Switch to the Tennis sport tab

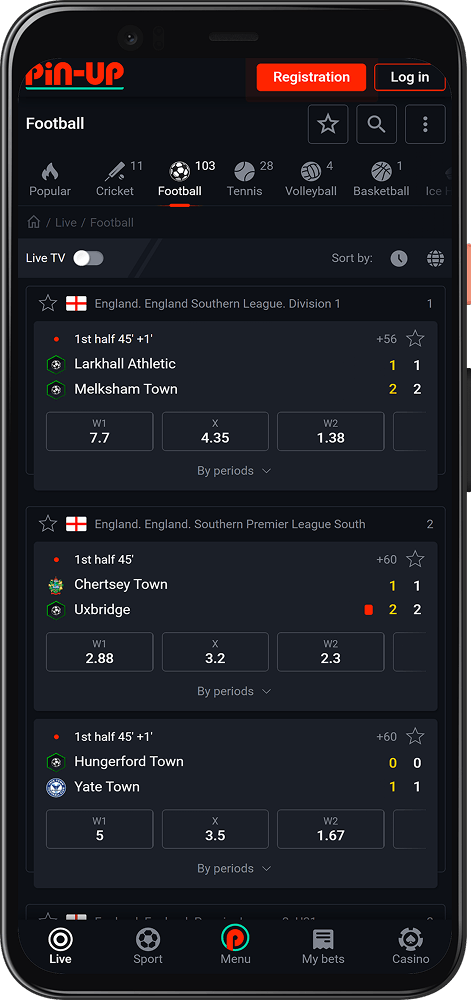click(245, 179)
